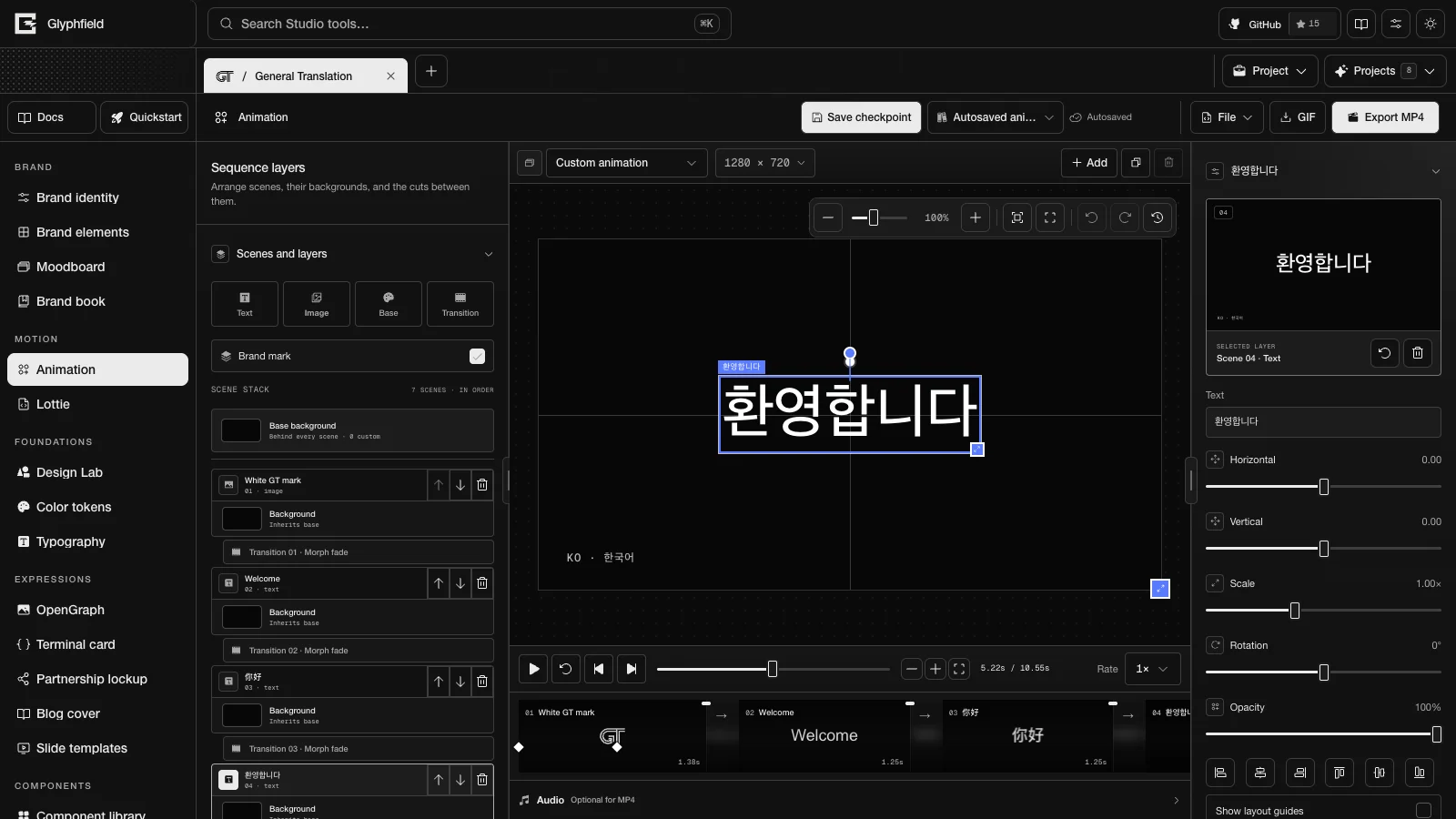
Task: Click Export MP4 button
Action: tap(1385, 117)
